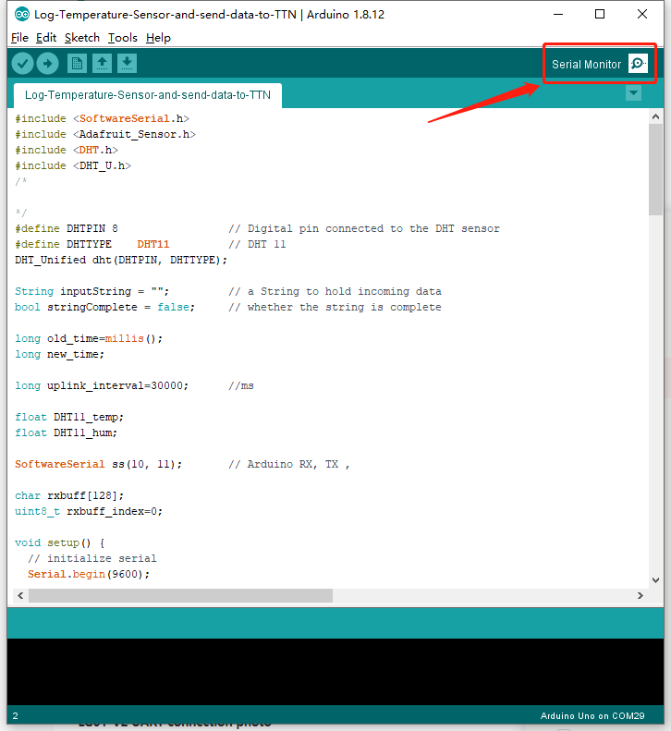
Task: Click the '#include <SoftwareSerial.h>' line
Action: click(x=102, y=118)
